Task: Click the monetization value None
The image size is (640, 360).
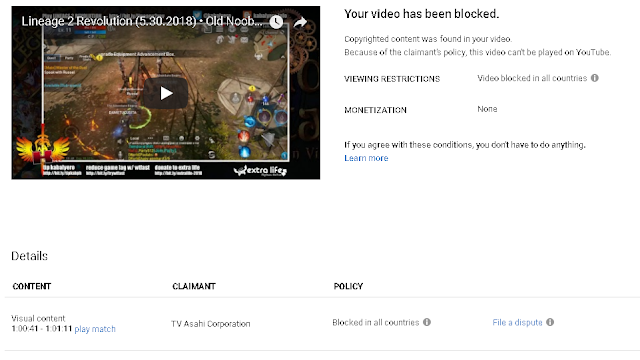Action: point(487,109)
